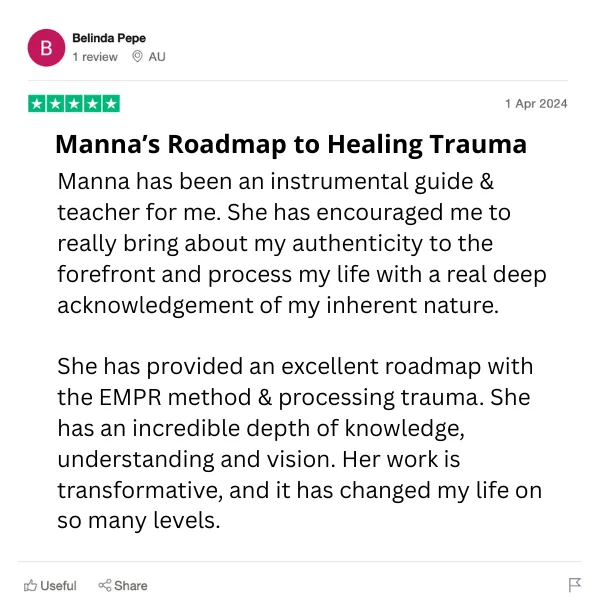Click the first green rating star

pos(37,103)
